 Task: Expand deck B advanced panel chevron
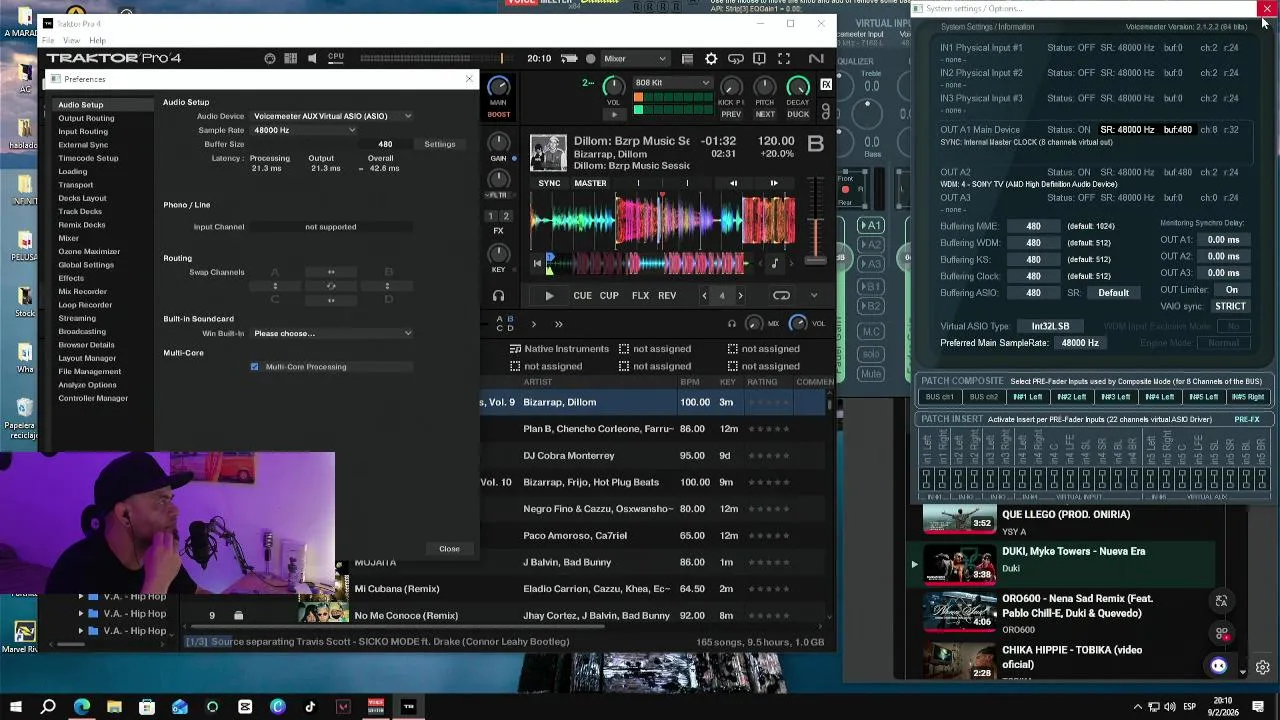pos(814,296)
